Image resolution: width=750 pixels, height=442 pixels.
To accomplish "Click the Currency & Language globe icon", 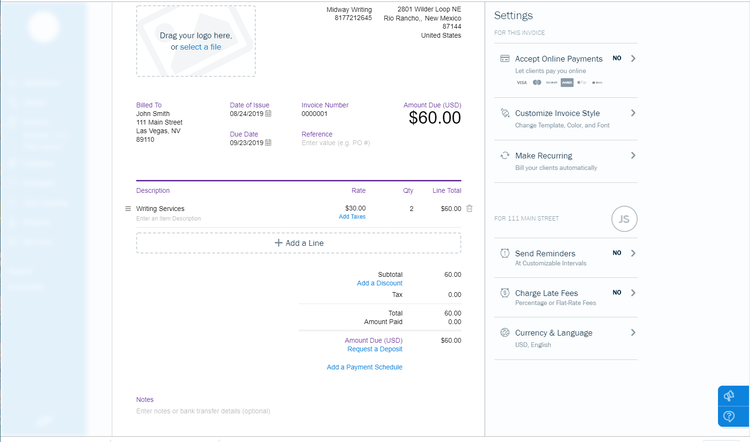I will 505,332.
